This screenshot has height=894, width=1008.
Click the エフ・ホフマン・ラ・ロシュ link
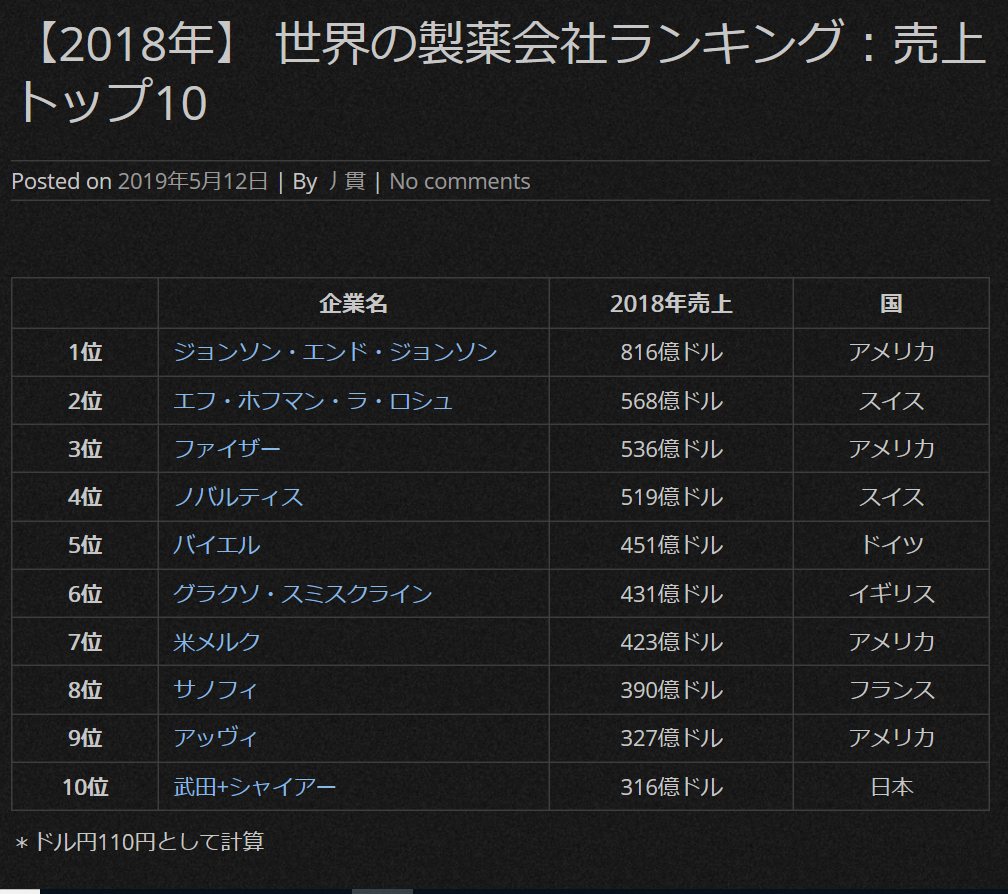[313, 401]
